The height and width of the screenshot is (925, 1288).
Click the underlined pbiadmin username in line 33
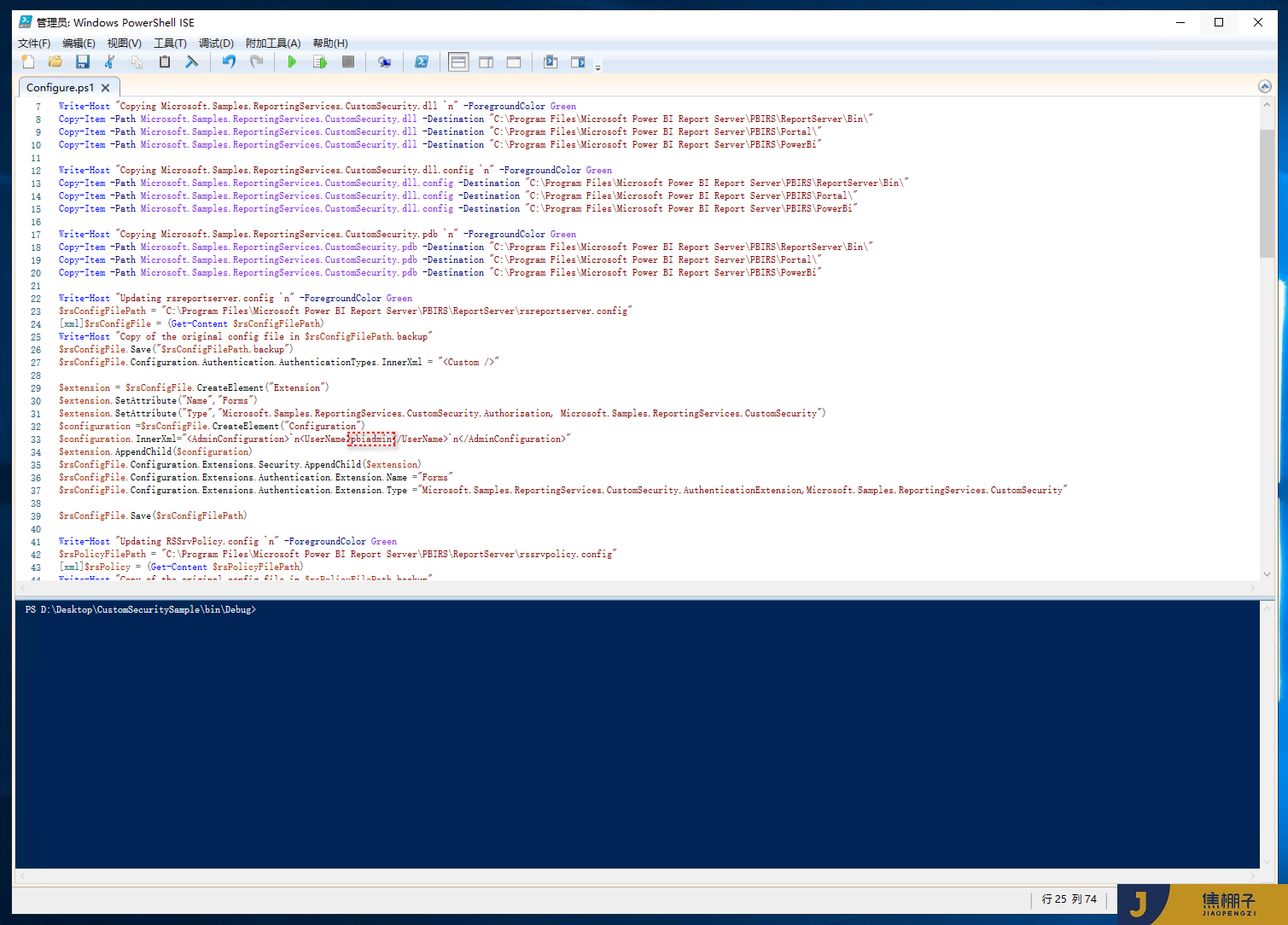371,439
